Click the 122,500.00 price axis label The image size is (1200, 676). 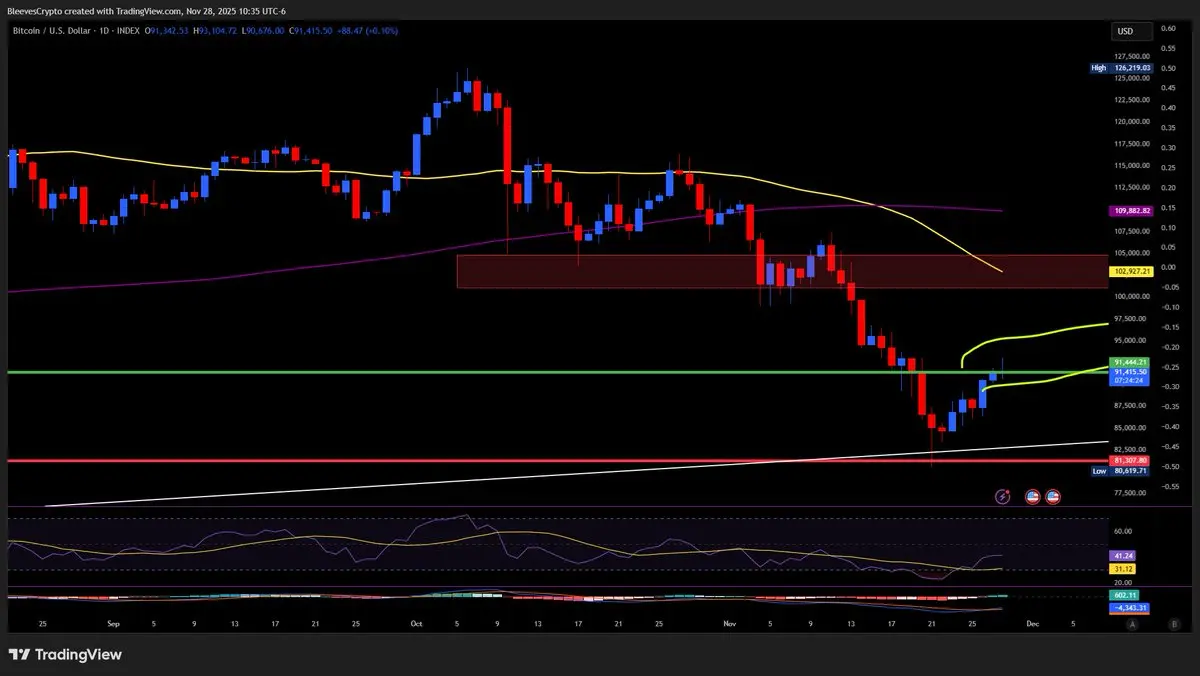[x=1133, y=99]
